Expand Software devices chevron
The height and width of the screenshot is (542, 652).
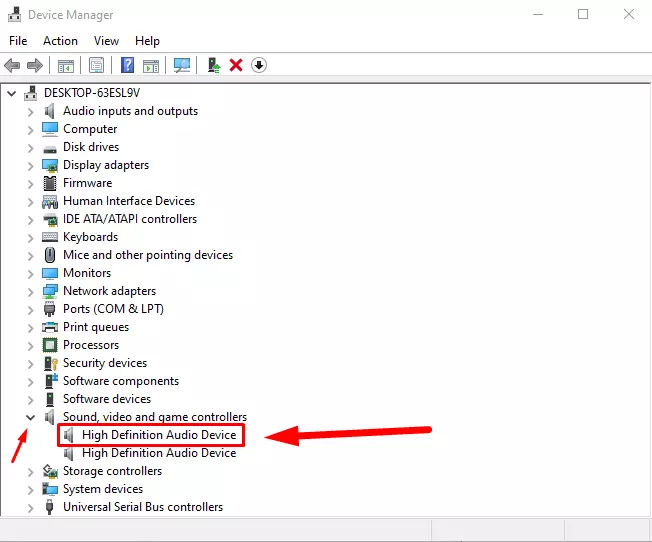tap(30, 399)
